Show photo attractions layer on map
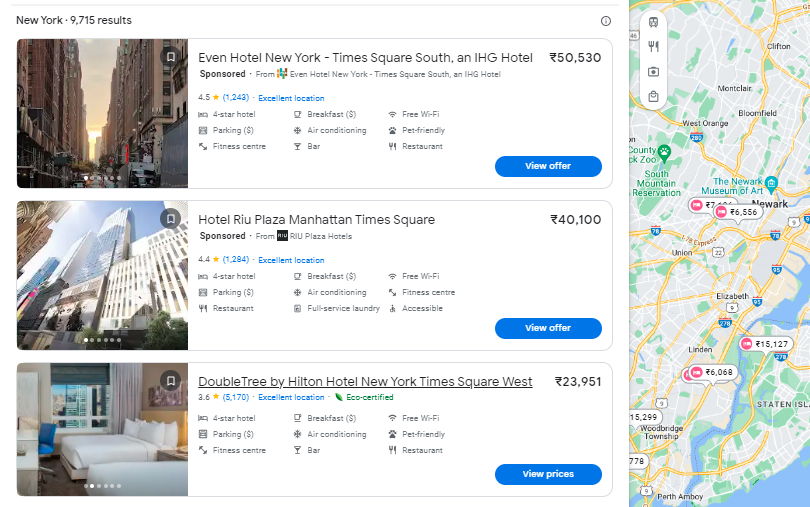 coord(653,71)
